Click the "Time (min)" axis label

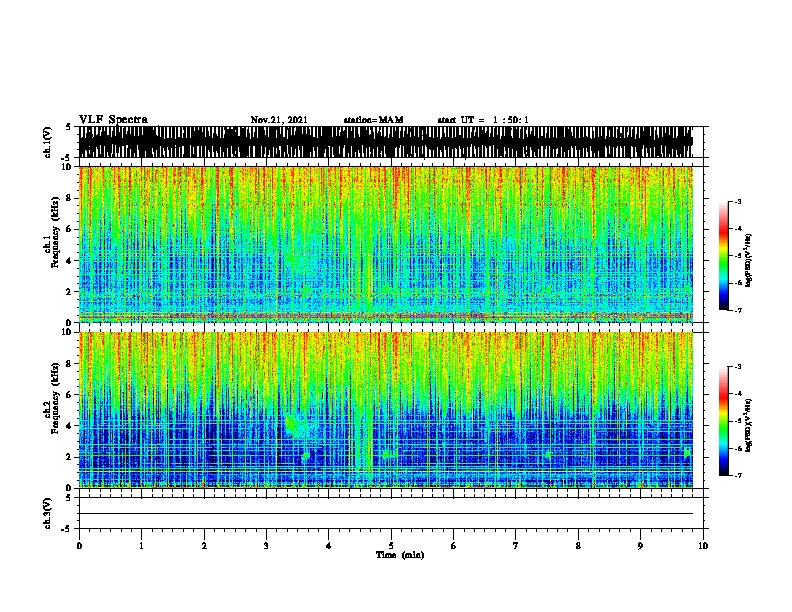click(400, 555)
